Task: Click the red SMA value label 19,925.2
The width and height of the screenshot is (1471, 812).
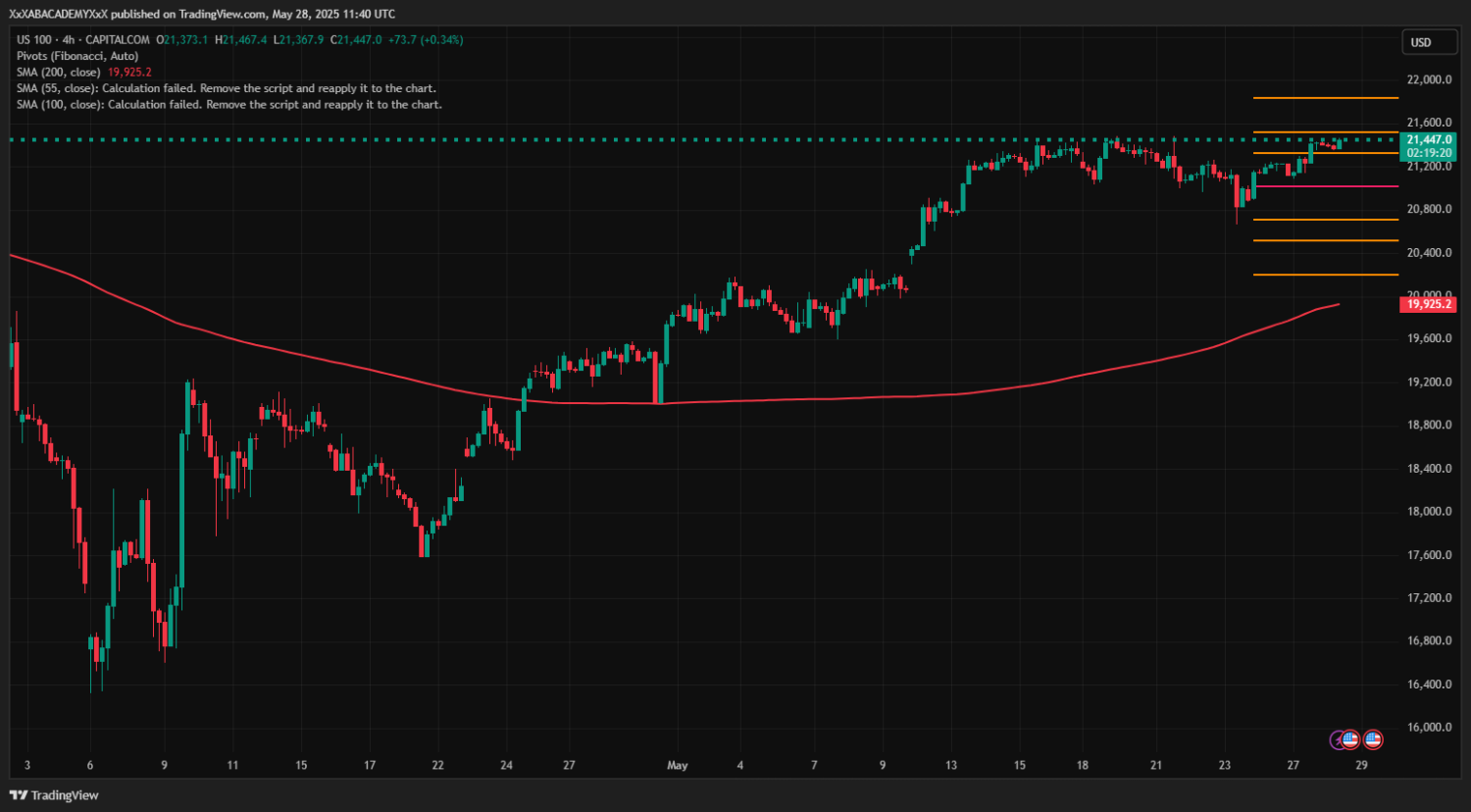Action: [x=1429, y=305]
